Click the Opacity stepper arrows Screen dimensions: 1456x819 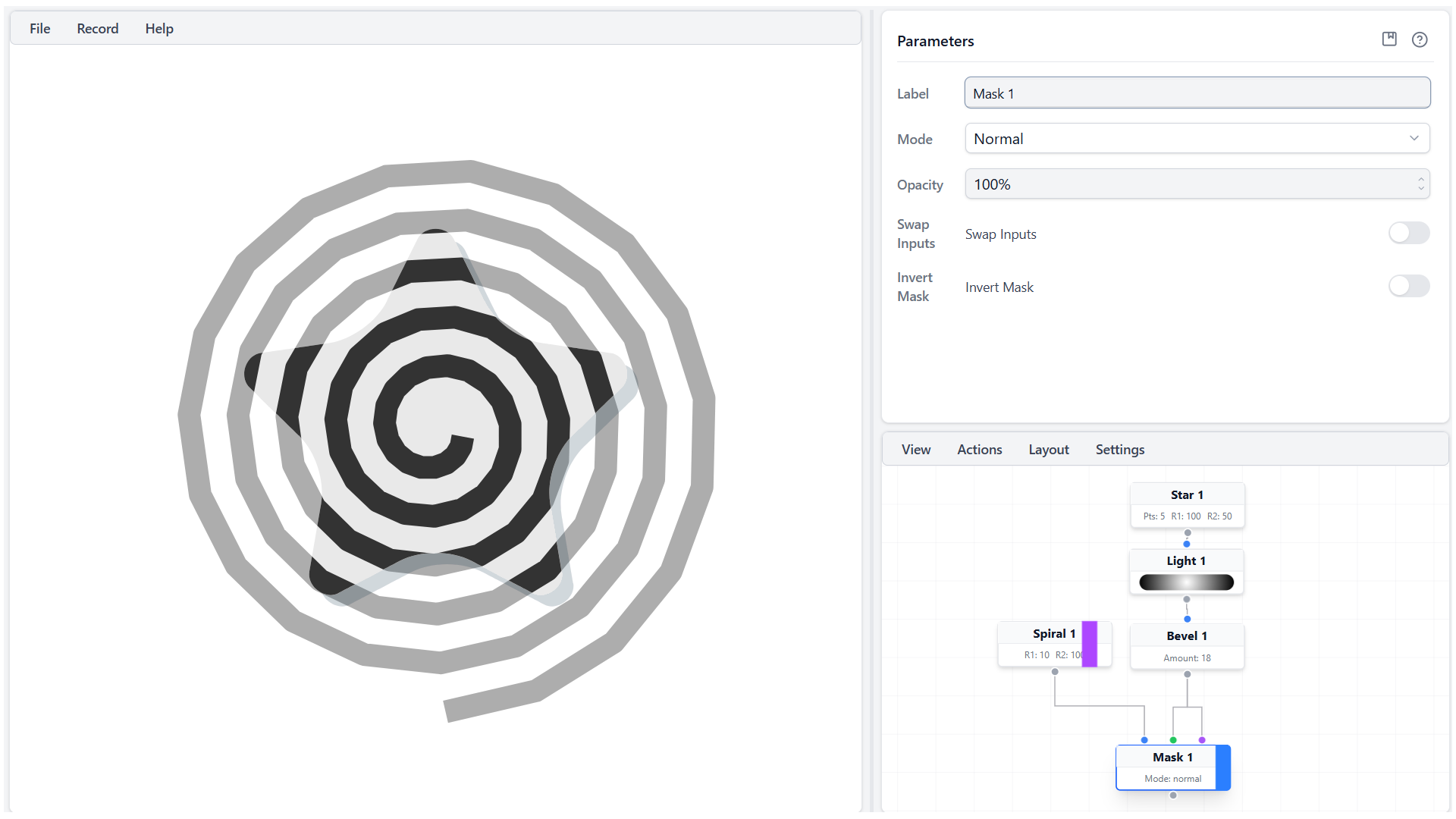tap(1420, 184)
